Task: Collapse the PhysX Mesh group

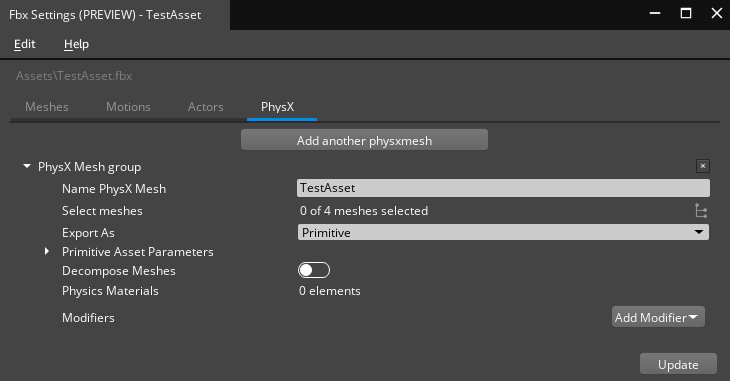Action: [x=27, y=166]
